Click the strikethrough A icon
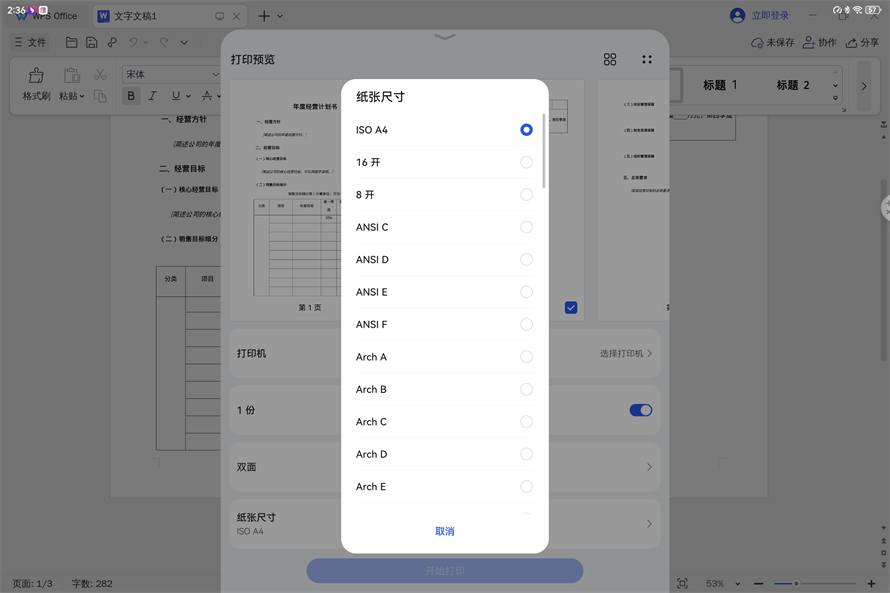 pos(207,96)
